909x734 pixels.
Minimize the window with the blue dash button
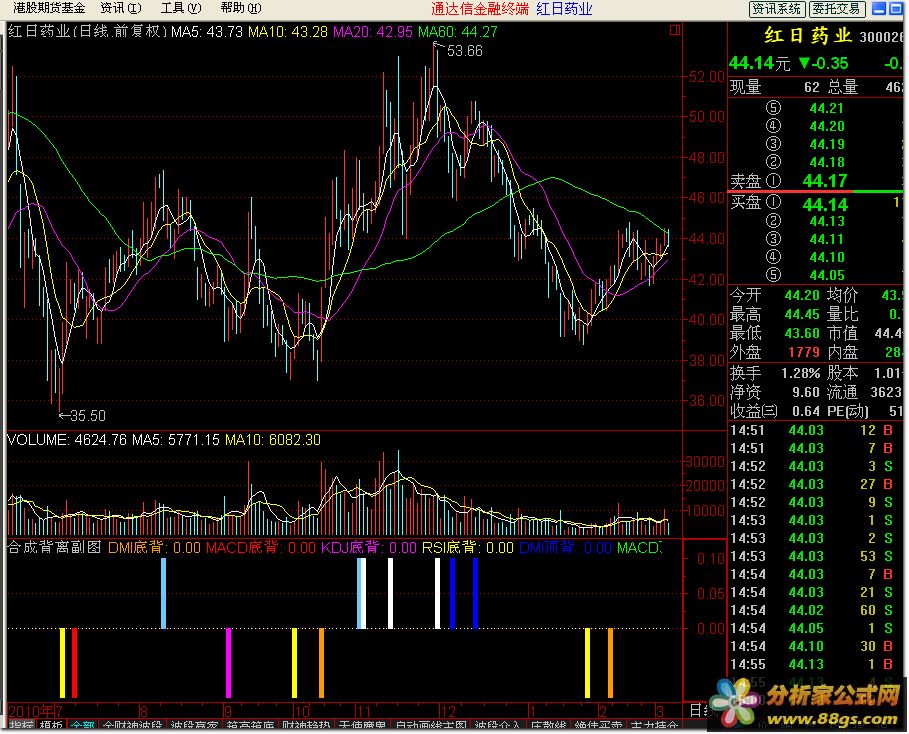point(879,8)
